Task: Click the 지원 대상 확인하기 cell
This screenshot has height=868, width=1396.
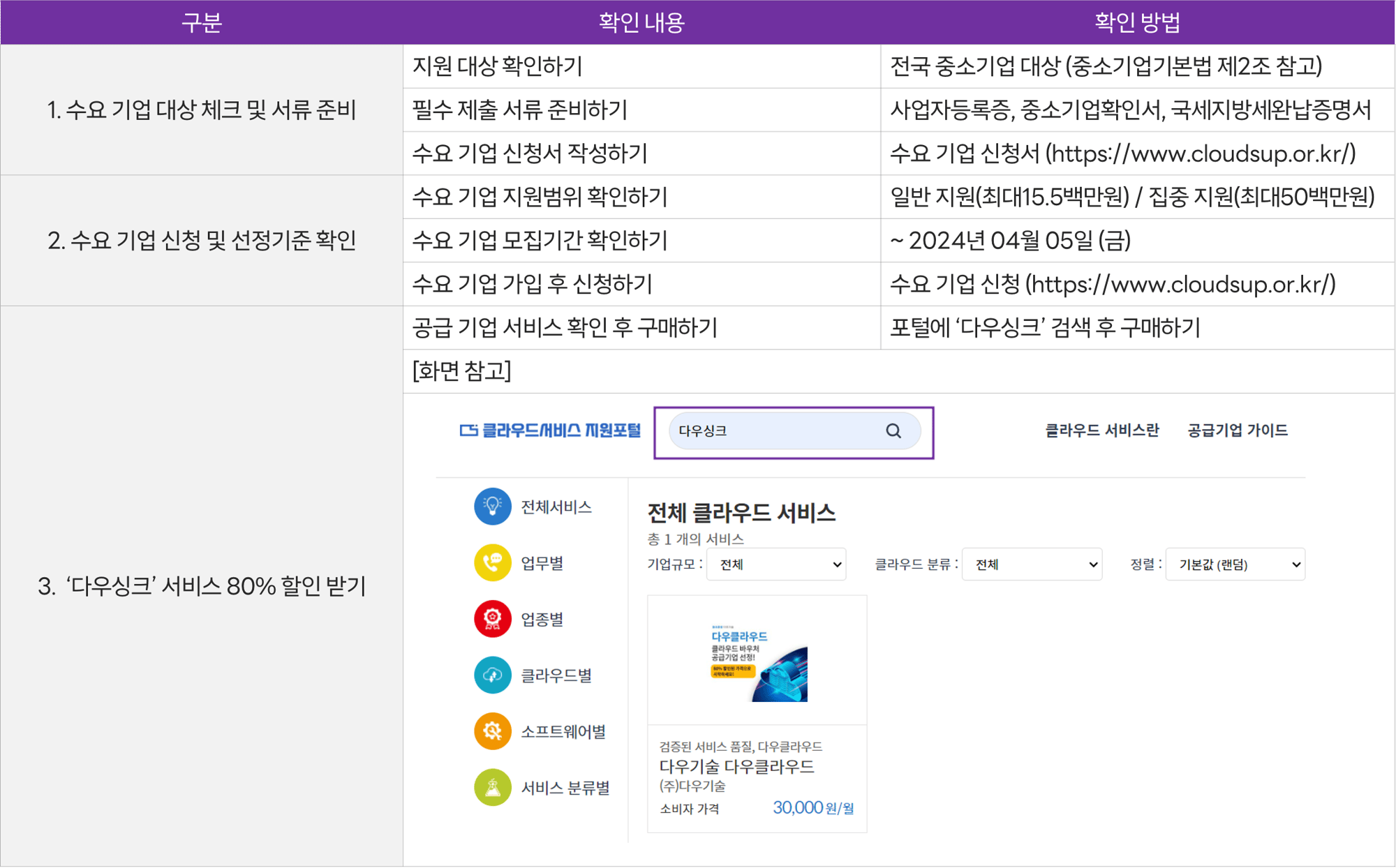Action: click(641, 66)
